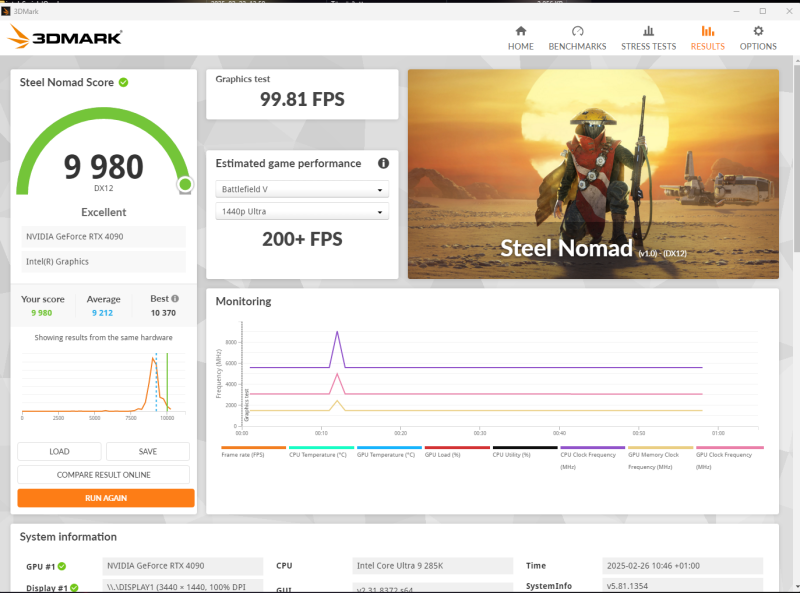Click the 99.81 FPS graphics test result

tap(302, 99)
